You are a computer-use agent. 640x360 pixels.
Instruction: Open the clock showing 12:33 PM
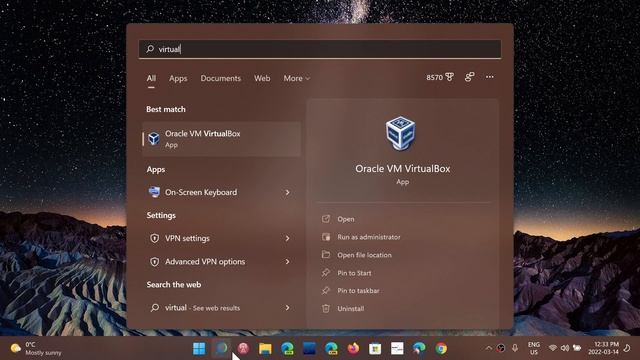(x=603, y=348)
